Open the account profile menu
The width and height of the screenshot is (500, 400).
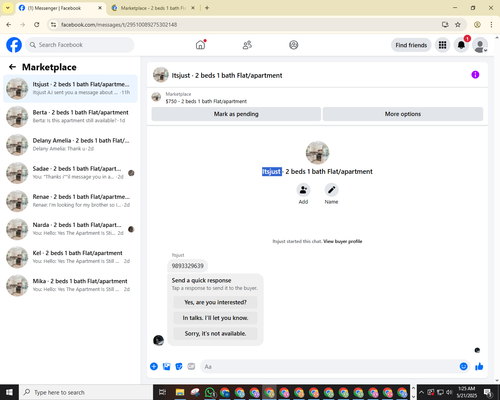(x=480, y=45)
